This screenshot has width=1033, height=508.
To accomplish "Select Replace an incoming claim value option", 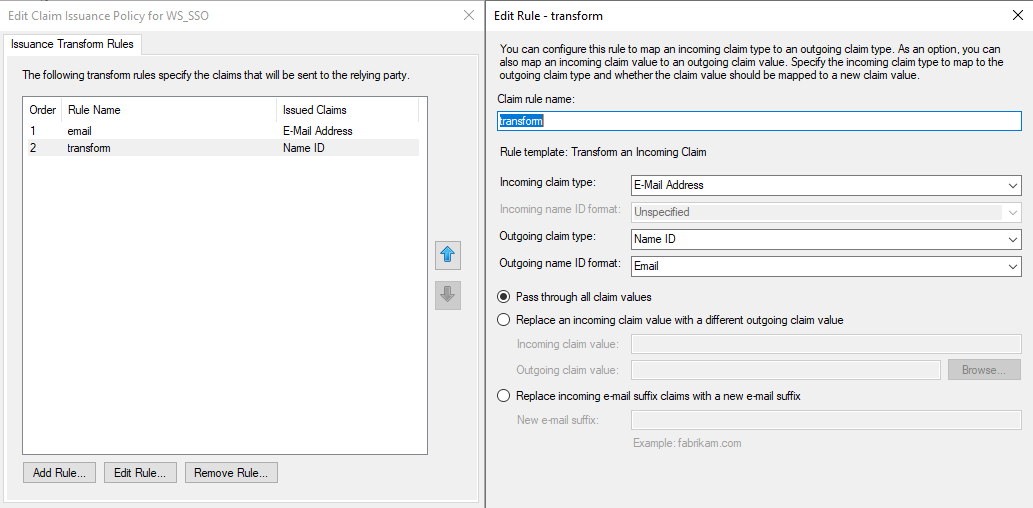I will tap(504, 320).
